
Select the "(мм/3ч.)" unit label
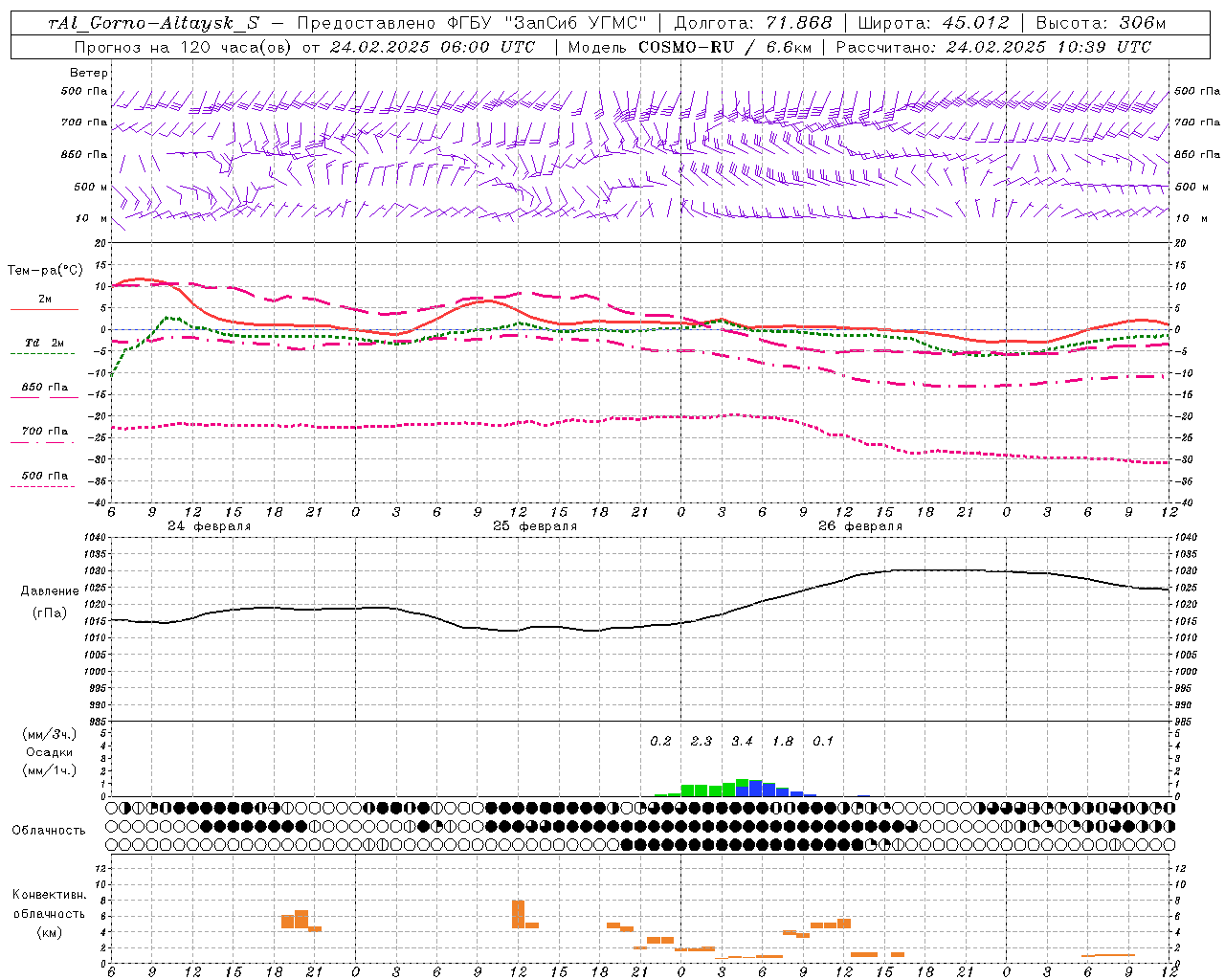pos(50,734)
